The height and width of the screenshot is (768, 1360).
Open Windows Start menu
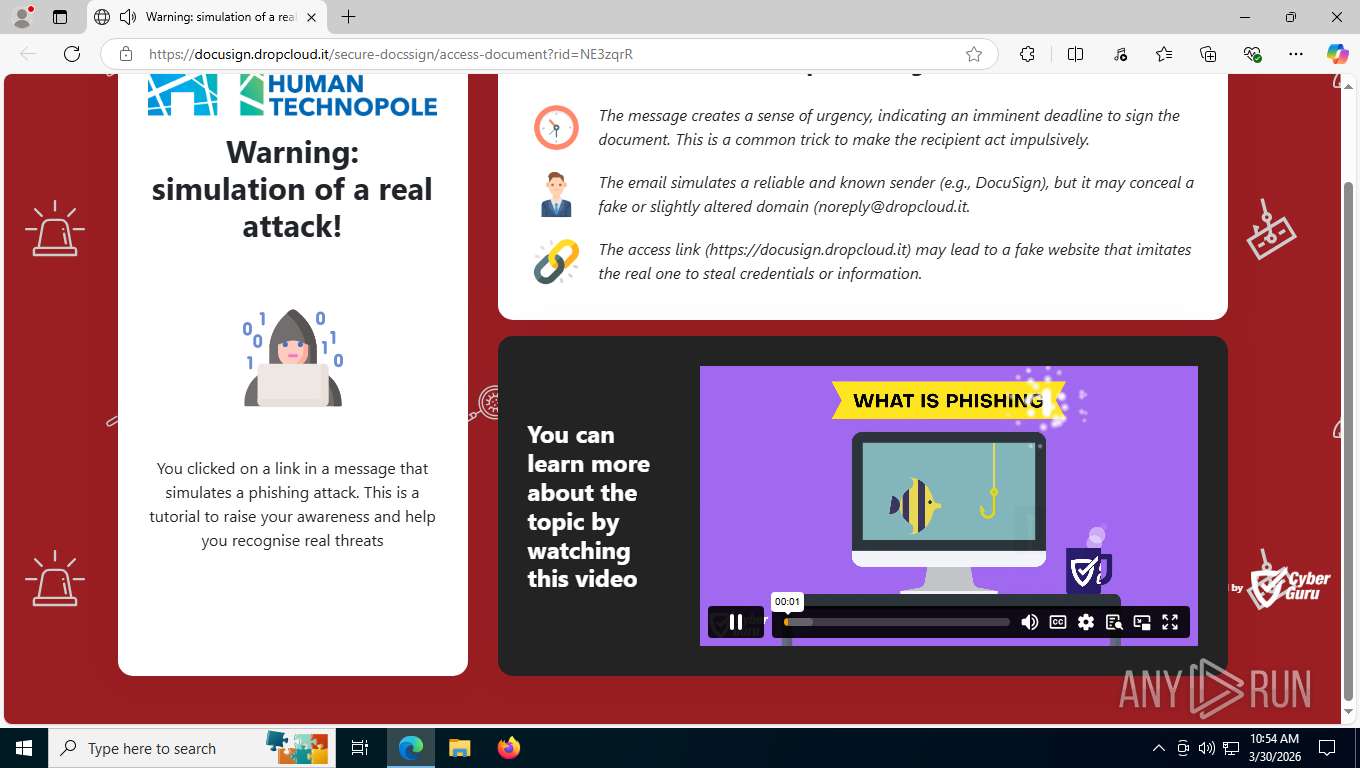[23, 748]
